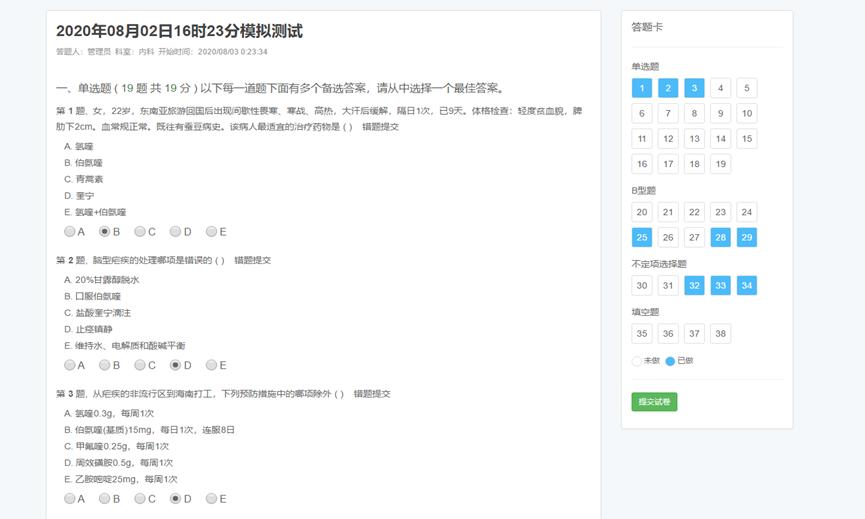Click 错题提交 link beside question 1
This screenshot has width=865, height=519.
pos(380,127)
